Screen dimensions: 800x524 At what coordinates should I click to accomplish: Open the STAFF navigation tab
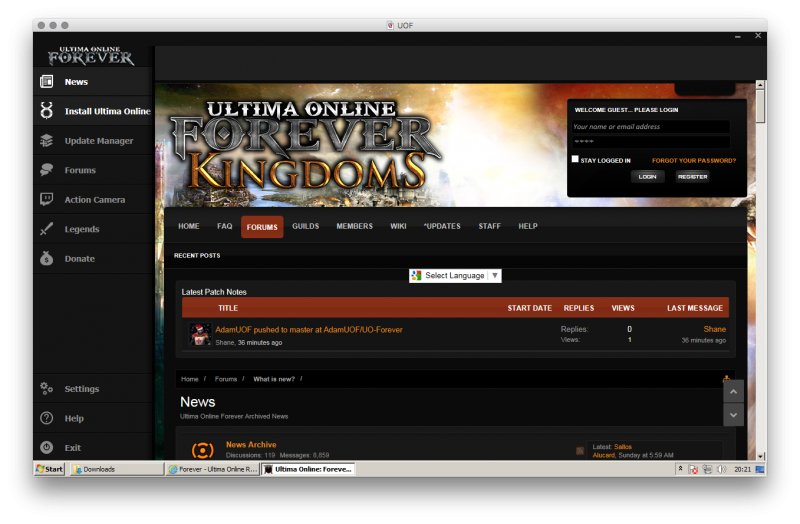point(489,226)
